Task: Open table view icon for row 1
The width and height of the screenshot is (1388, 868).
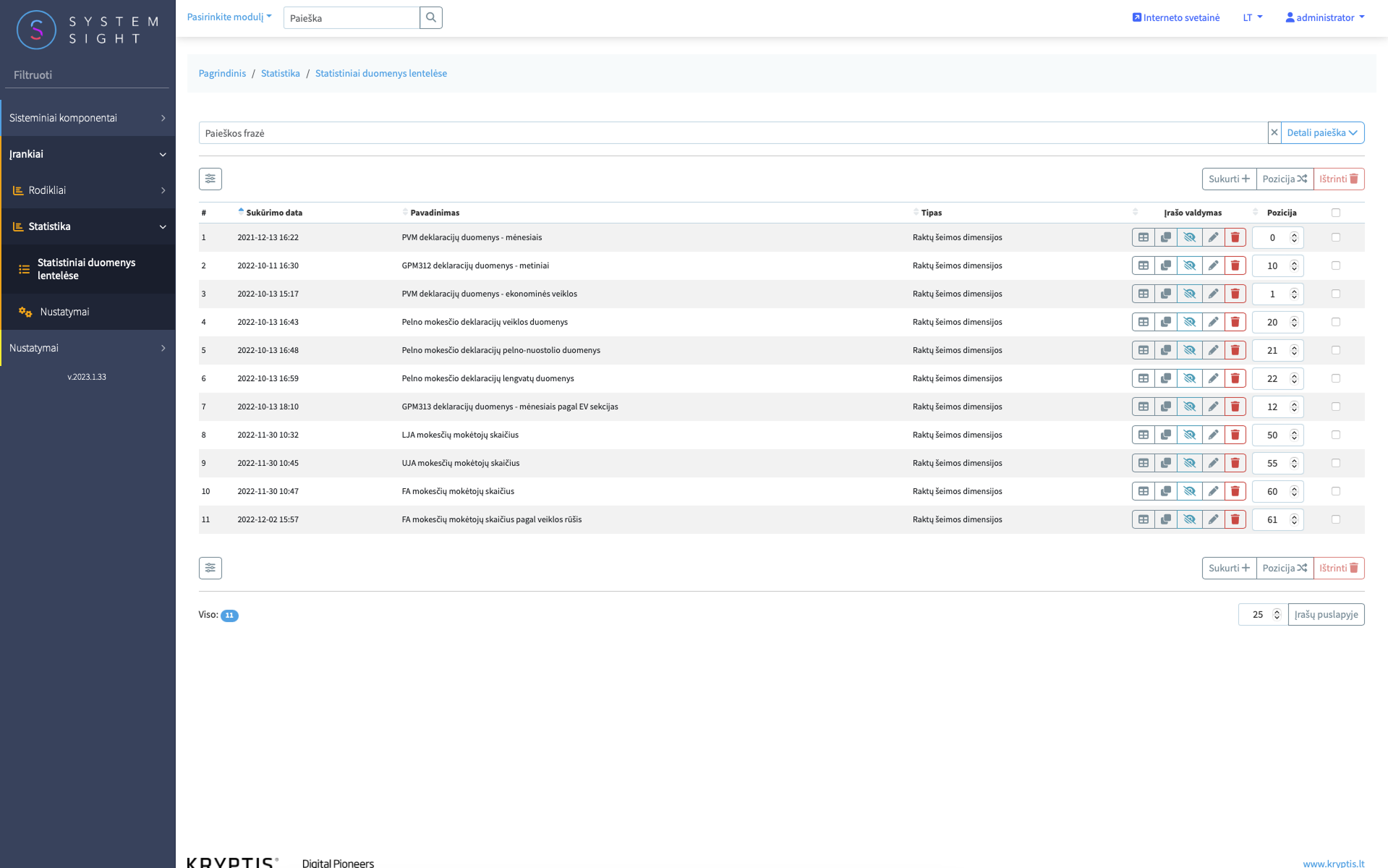Action: click(x=1144, y=237)
